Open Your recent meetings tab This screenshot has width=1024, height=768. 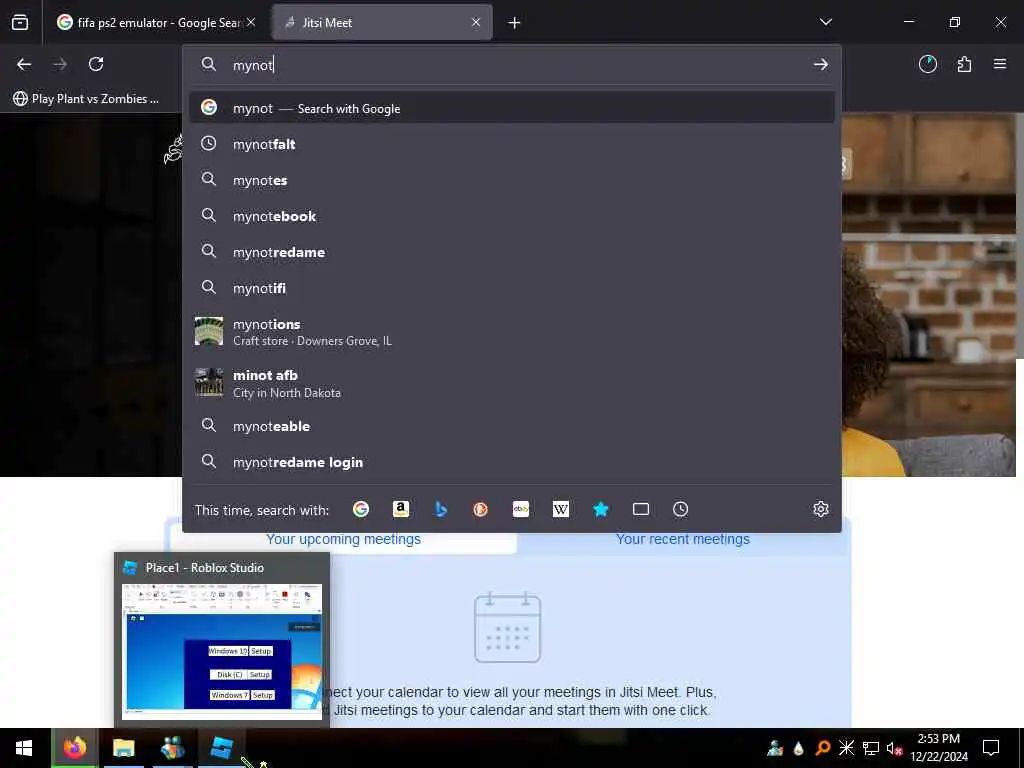pos(682,539)
